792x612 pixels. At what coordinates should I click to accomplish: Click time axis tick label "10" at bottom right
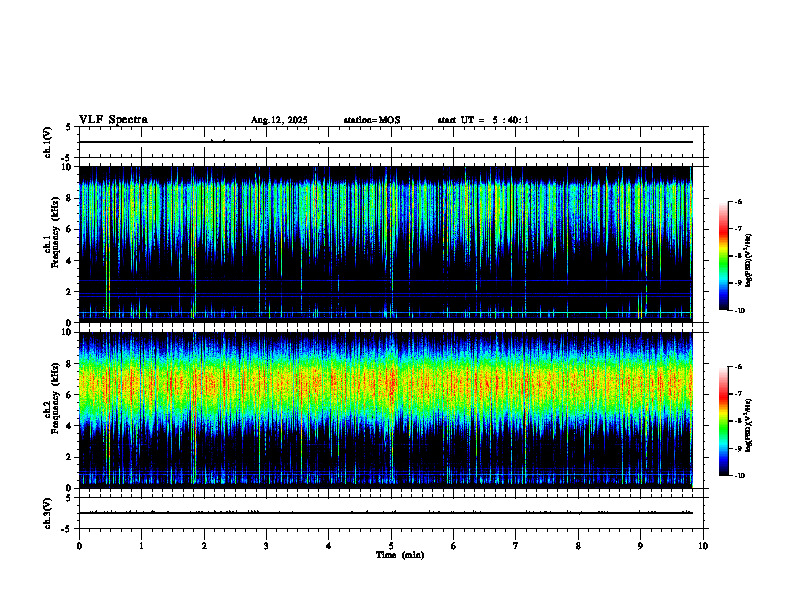pos(703,546)
